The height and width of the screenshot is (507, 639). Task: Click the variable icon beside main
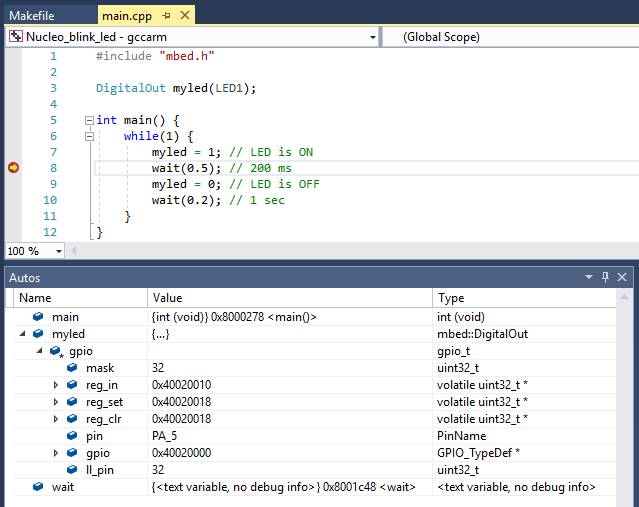[38, 316]
